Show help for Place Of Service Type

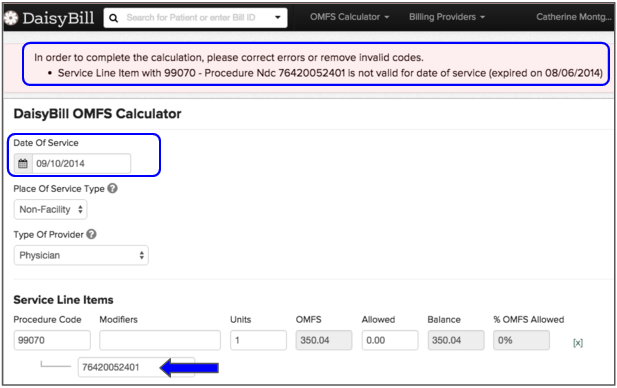113,188
